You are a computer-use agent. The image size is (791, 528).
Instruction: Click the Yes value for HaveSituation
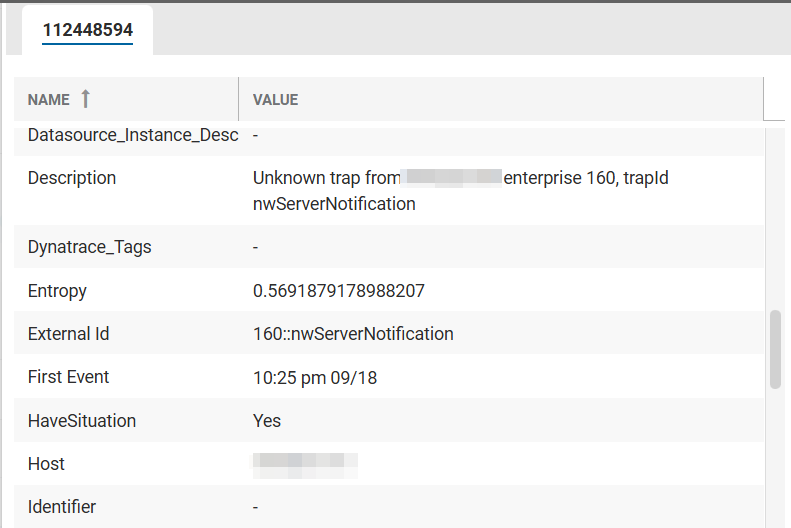pos(267,421)
